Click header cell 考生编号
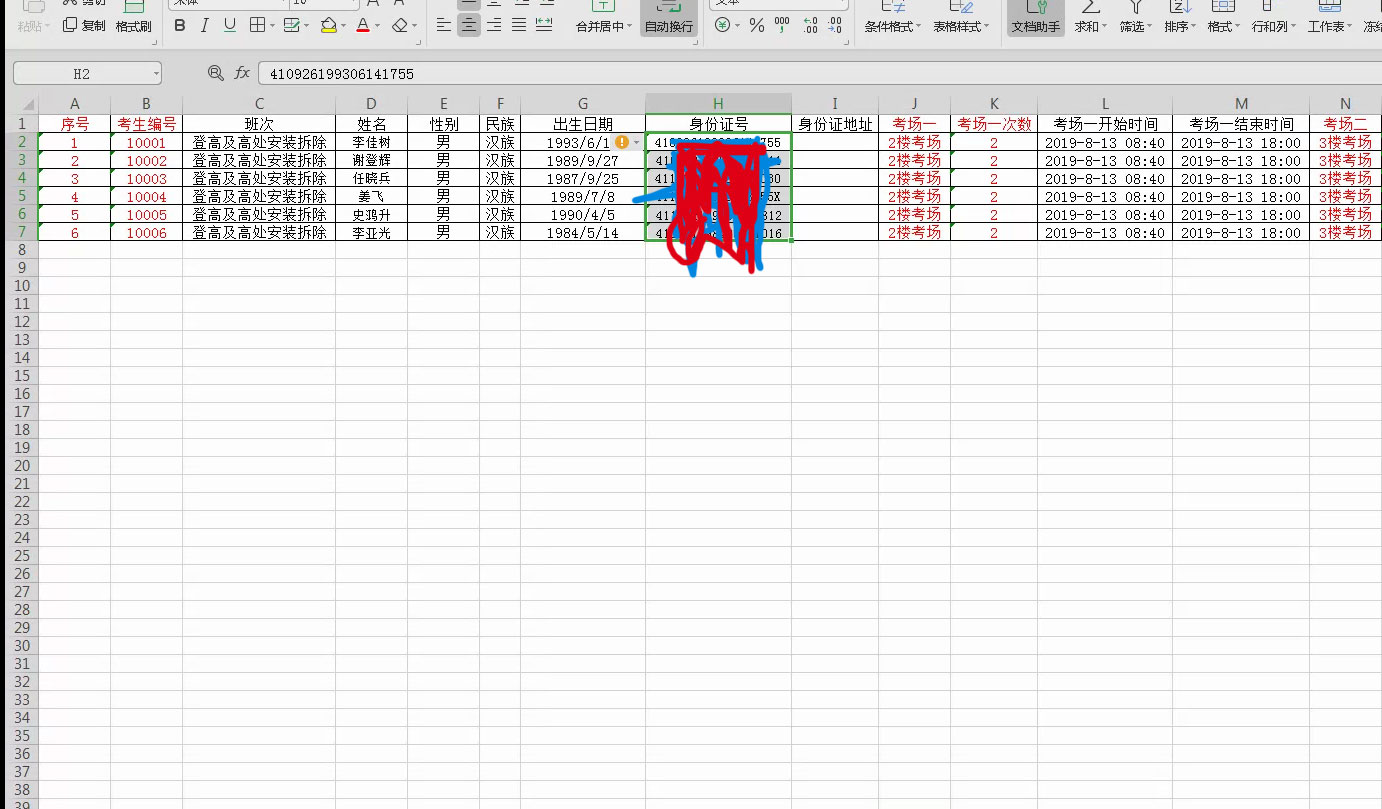 (x=146, y=124)
